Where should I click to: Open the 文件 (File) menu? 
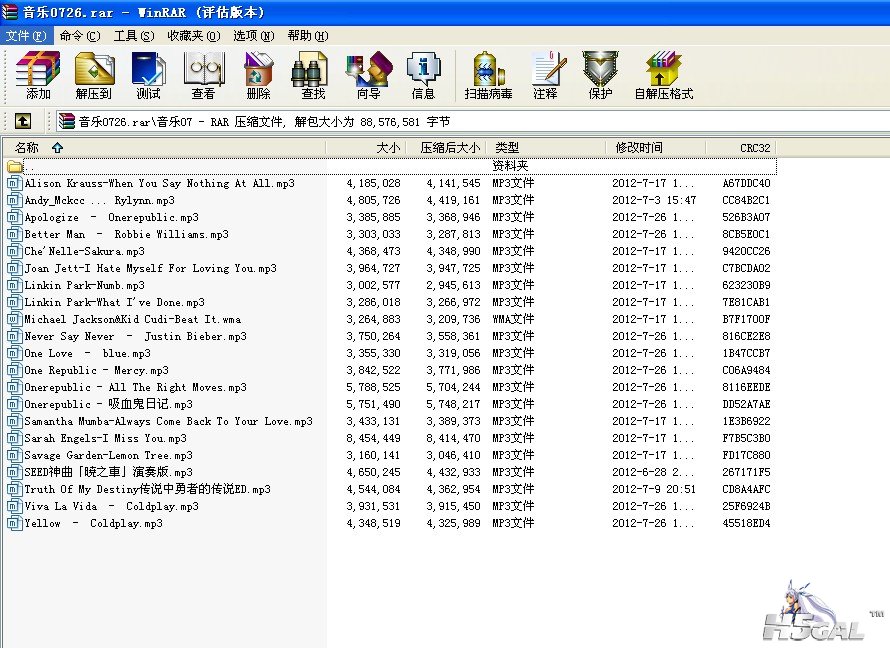[25, 35]
